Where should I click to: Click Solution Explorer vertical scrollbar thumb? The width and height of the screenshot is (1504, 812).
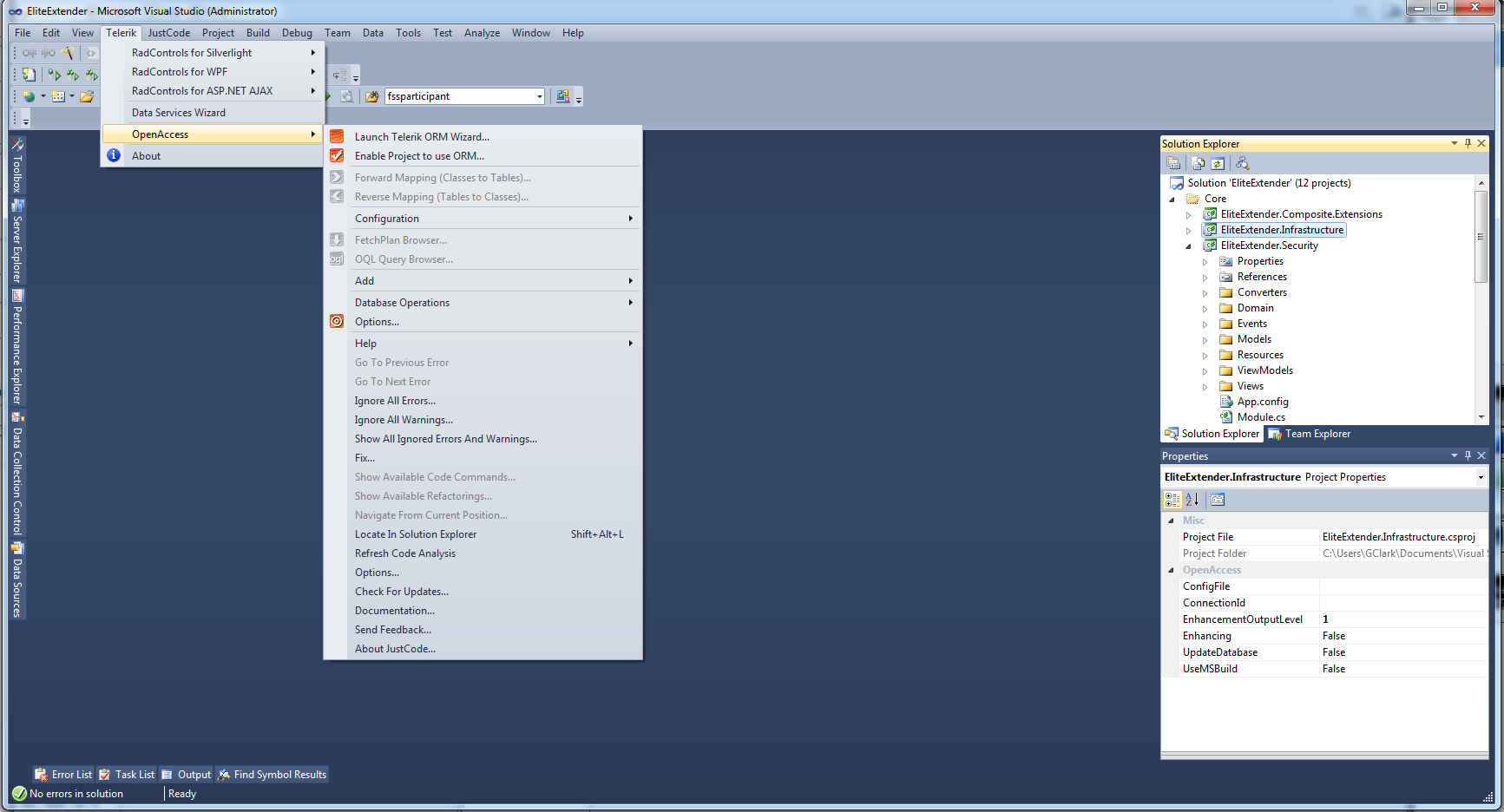(x=1481, y=237)
